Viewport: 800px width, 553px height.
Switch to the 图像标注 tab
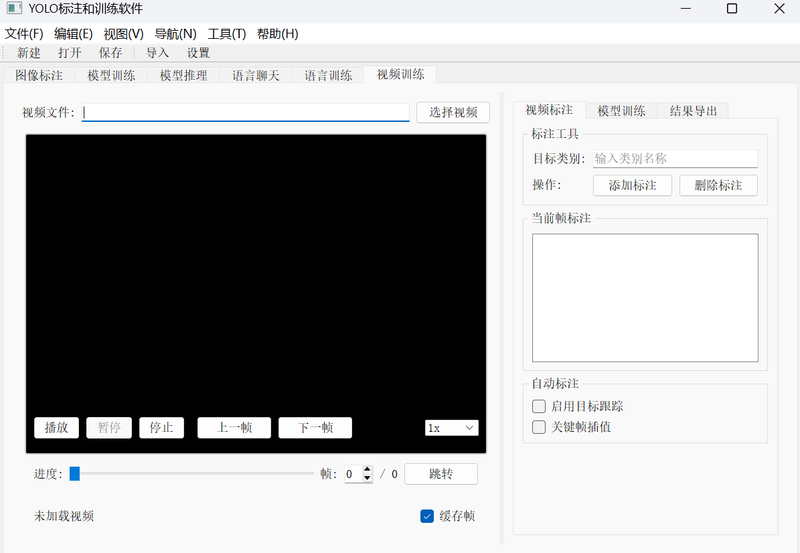click(39, 76)
